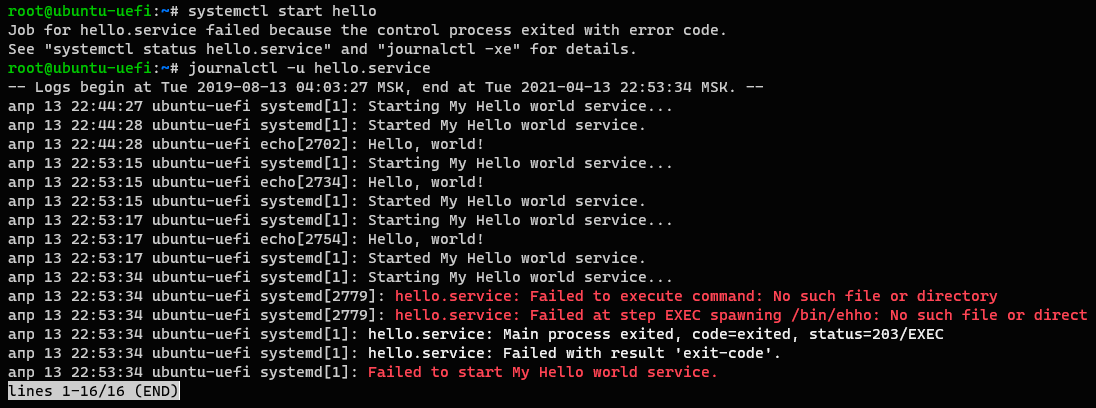The width and height of the screenshot is (1096, 408).
Task: Click the echo[2754] Hello, world! line
Action: [x=245, y=239]
